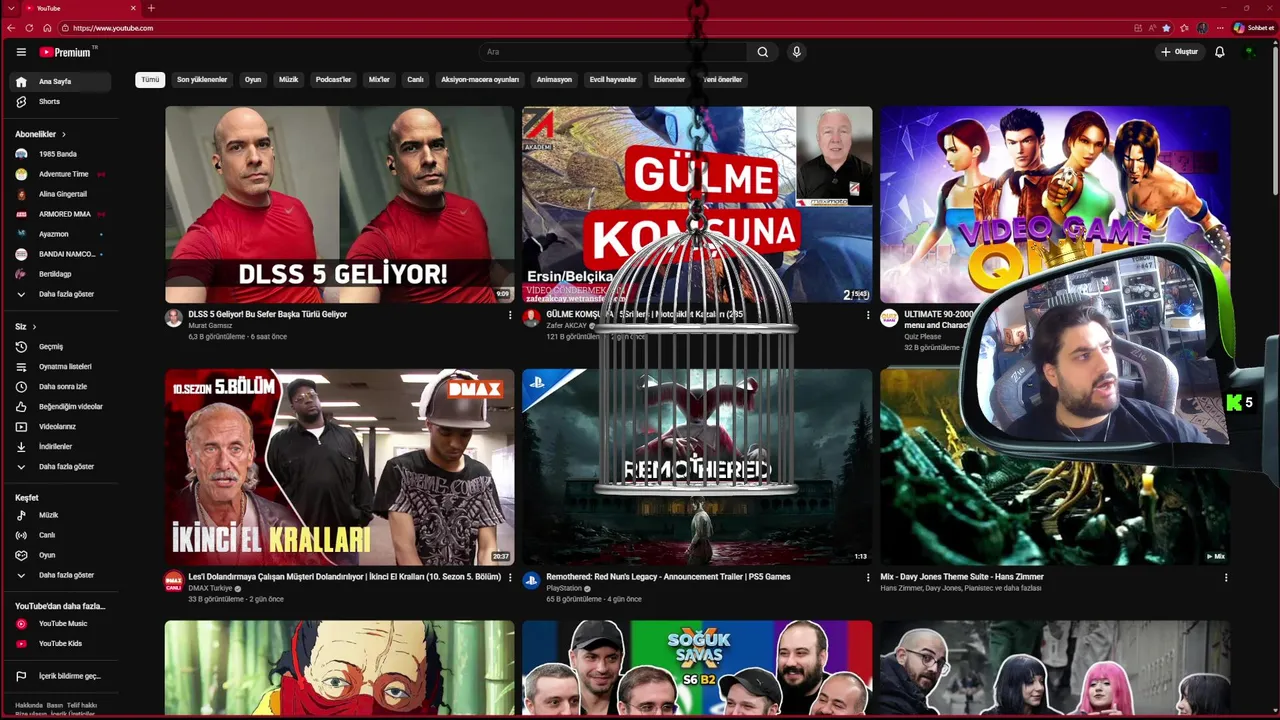Select Aksiyon-macera oyunları chip
The width and height of the screenshot is (1280, 720).
(x=480, y=80)
